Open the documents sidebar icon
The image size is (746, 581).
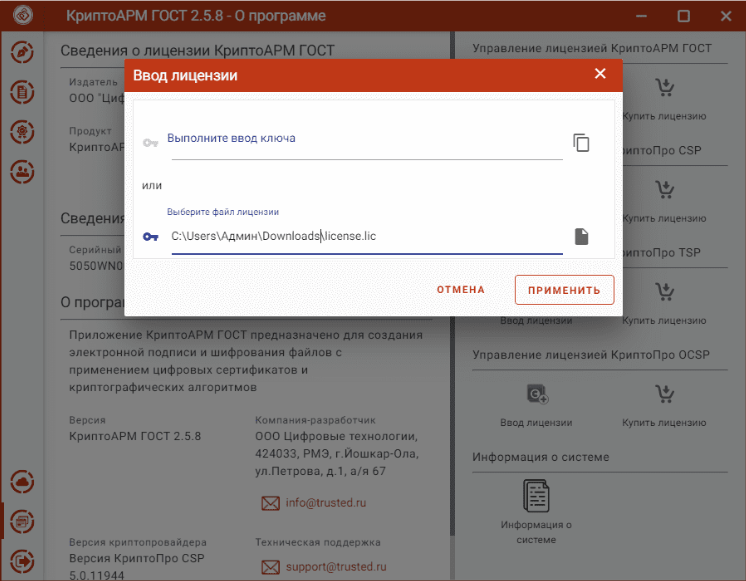pos(22,92)
